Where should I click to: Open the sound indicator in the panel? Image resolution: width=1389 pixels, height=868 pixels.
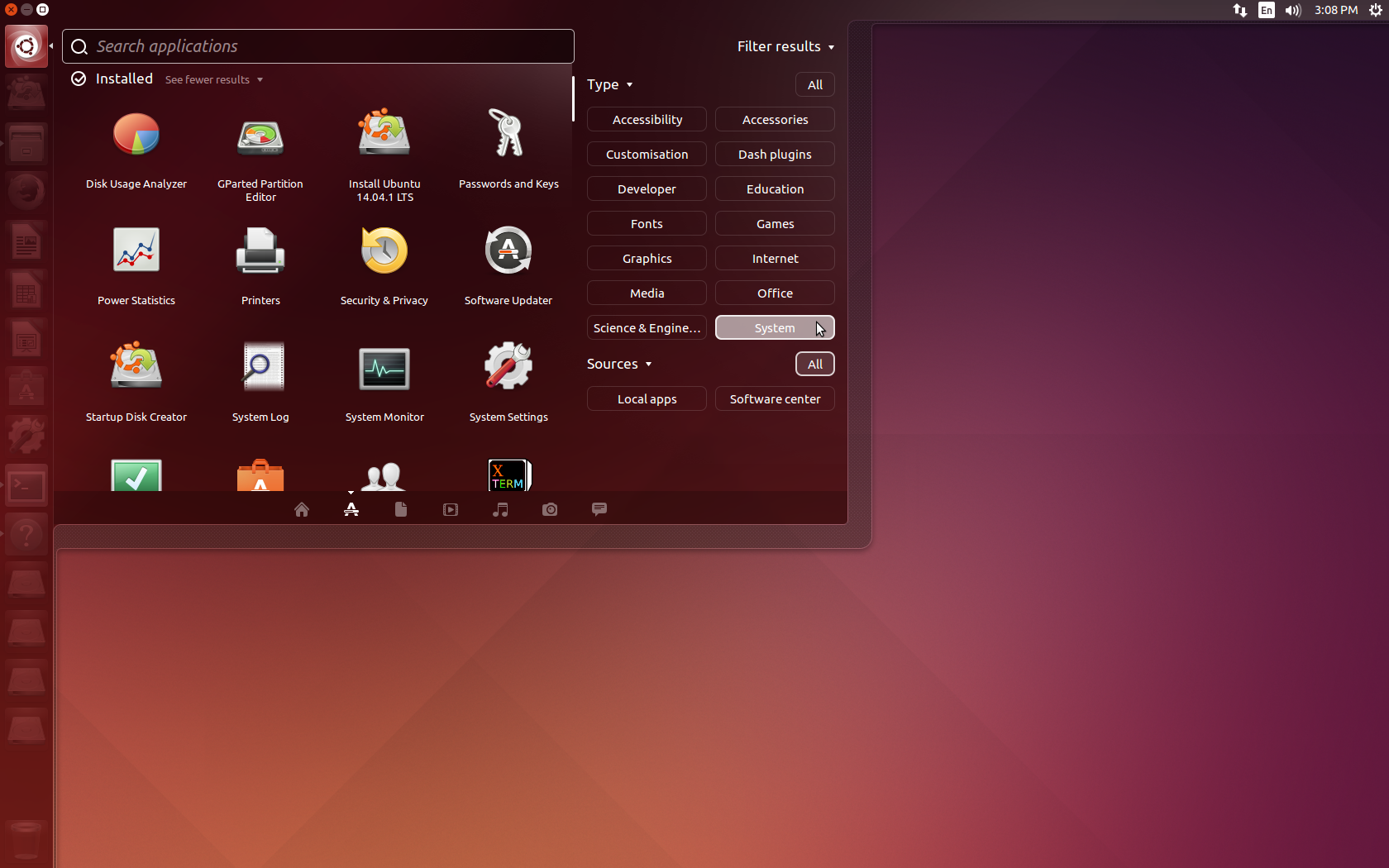(x=1292, y=10)
